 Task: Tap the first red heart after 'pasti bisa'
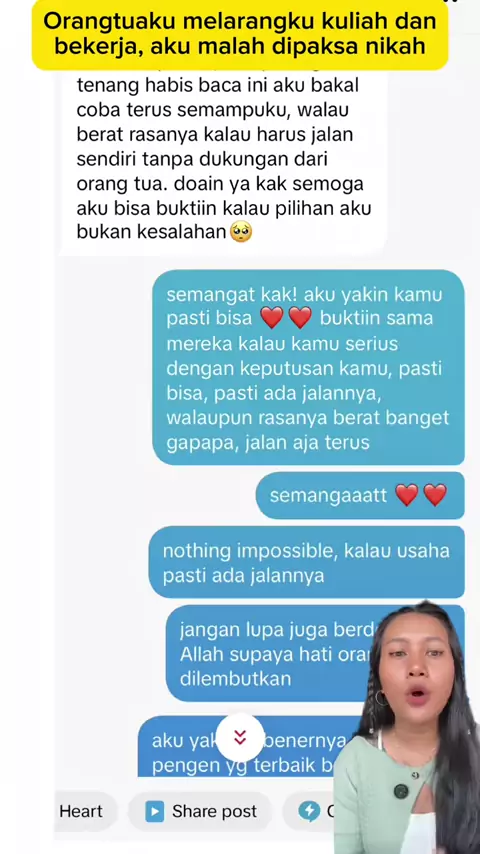tap(272, 318)
